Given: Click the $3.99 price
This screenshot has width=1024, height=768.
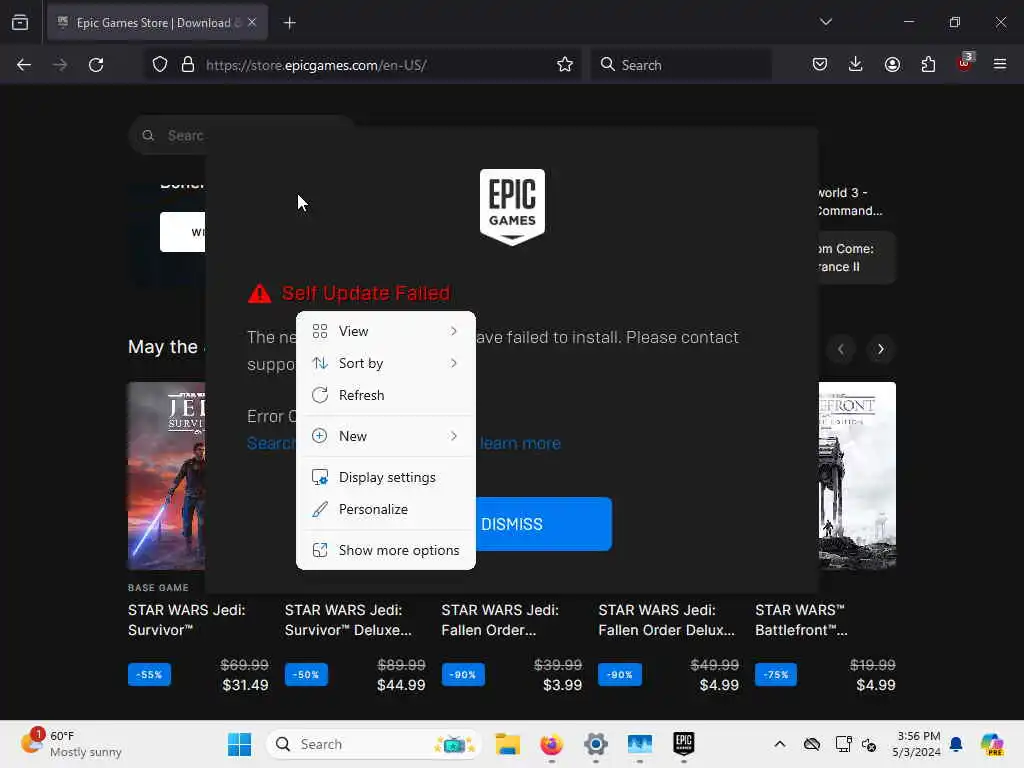Looking at the screenshot, I should tap(562, 685).
